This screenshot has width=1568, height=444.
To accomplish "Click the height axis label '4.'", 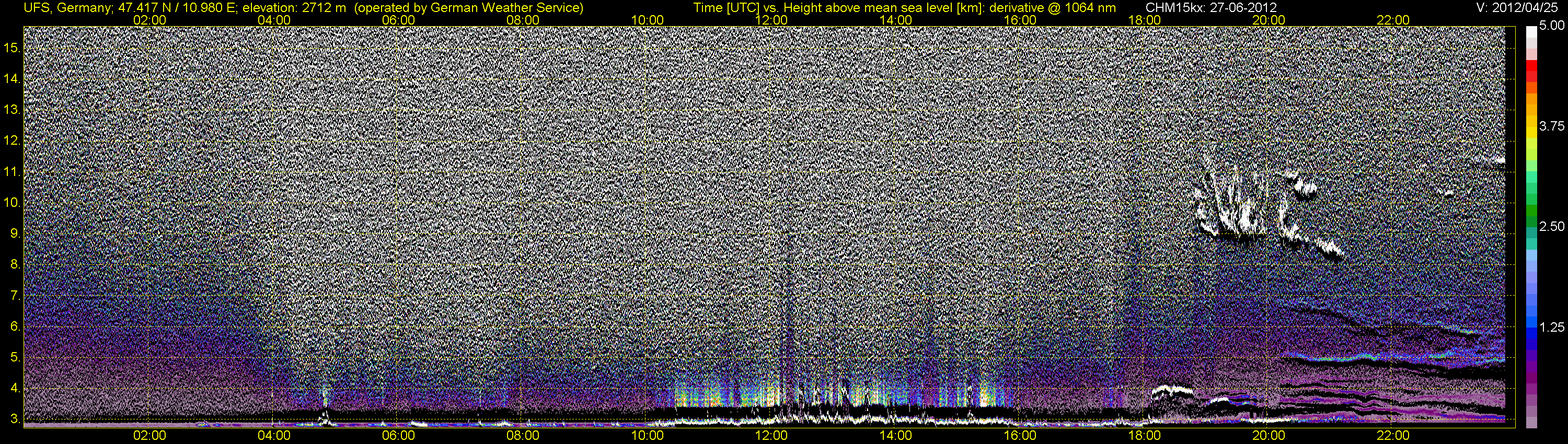I will click(15, 388).
